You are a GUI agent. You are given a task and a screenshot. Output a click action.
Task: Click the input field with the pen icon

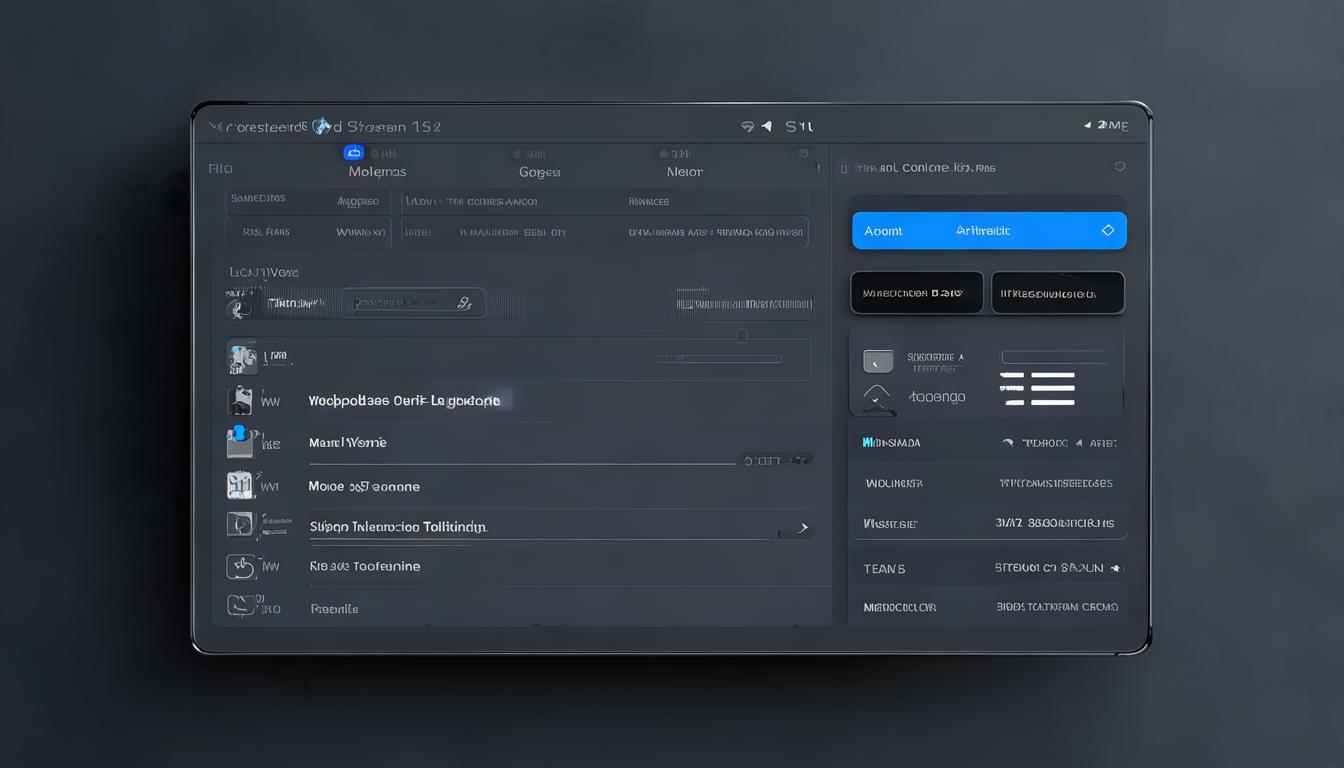click(x=412, y=303)
